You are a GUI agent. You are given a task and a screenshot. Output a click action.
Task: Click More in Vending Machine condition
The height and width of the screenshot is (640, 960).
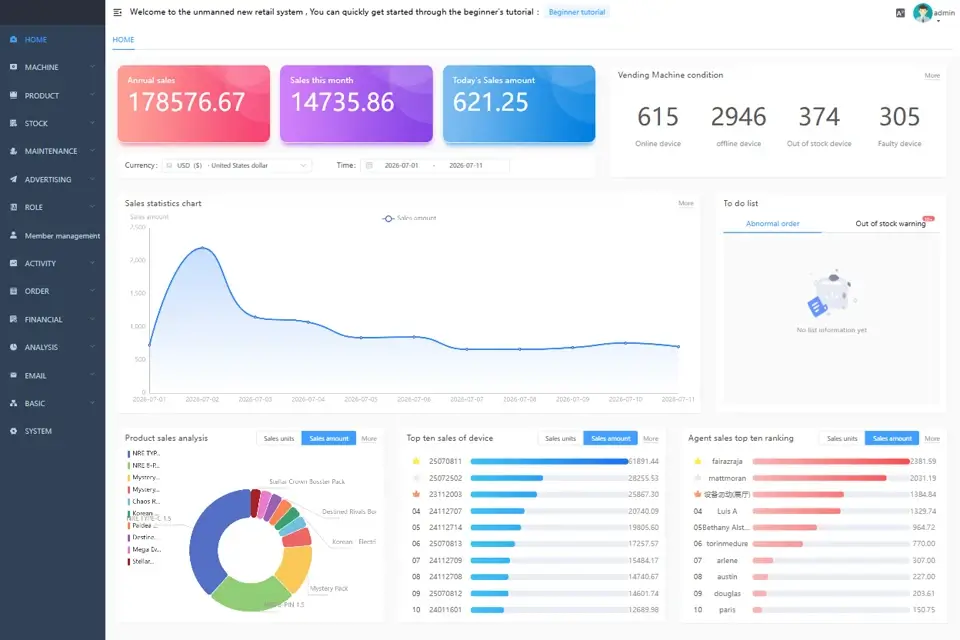[x=932, y=75]
